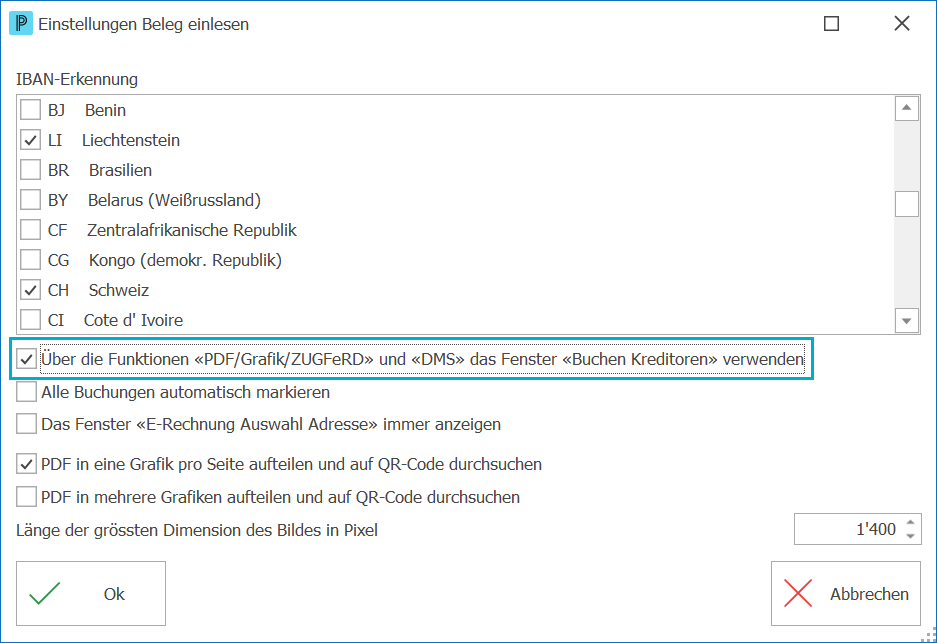
Task: Close the Einstellungen Beleg einlesen dialog
Action: pos(902,24)
